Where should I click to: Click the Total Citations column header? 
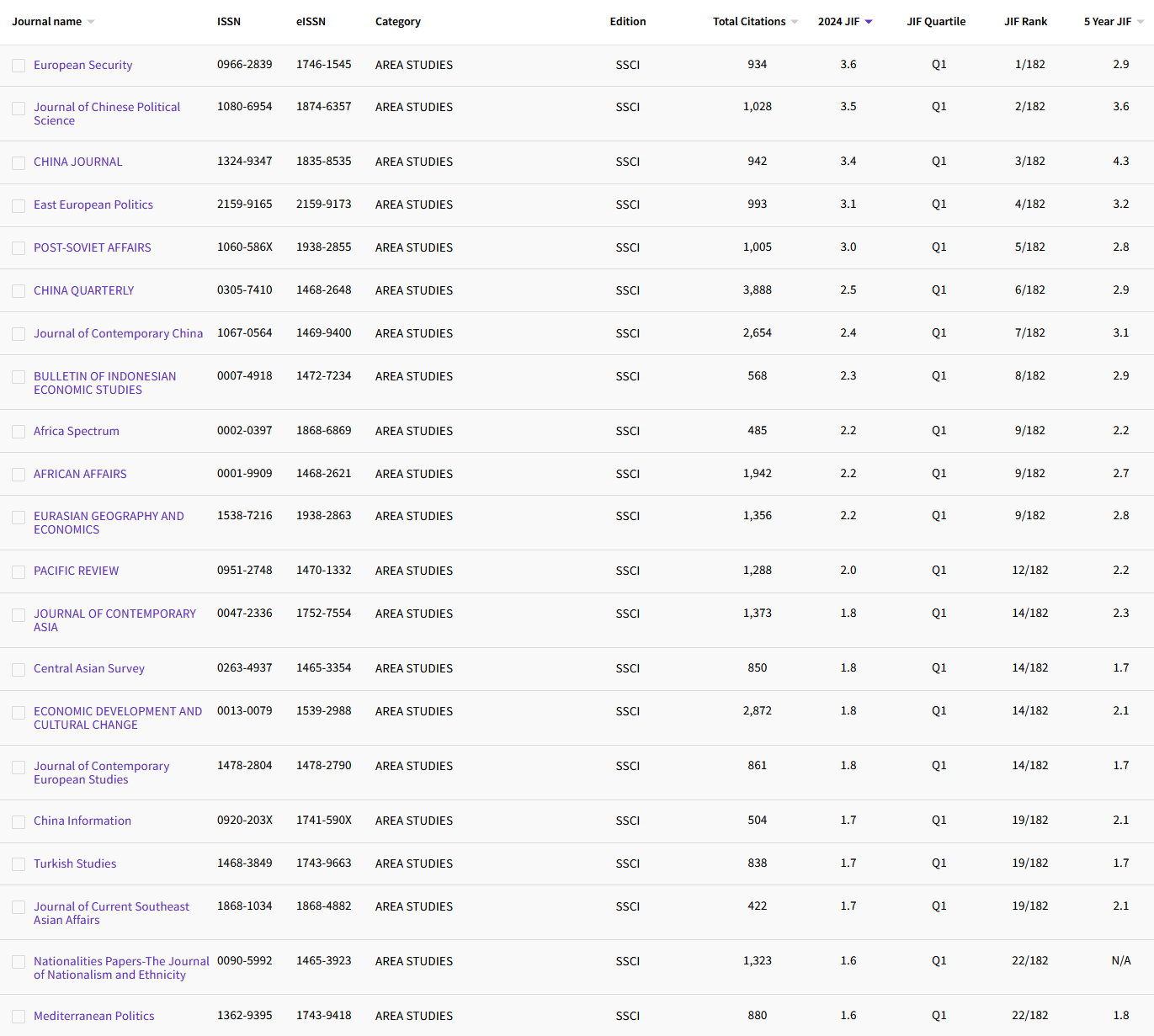pyautogui.click(x=749, y=22)
